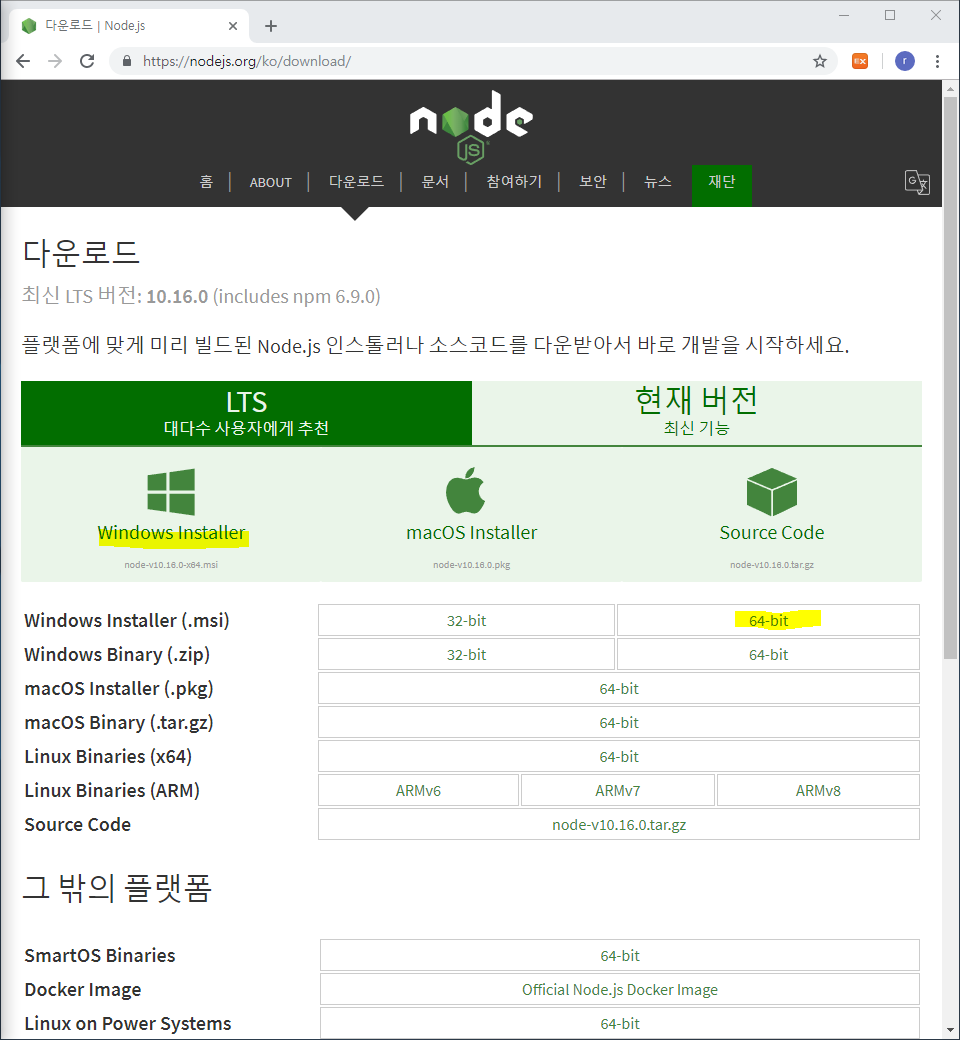Download Linux Binaries ARMv7

pos(618,790)
